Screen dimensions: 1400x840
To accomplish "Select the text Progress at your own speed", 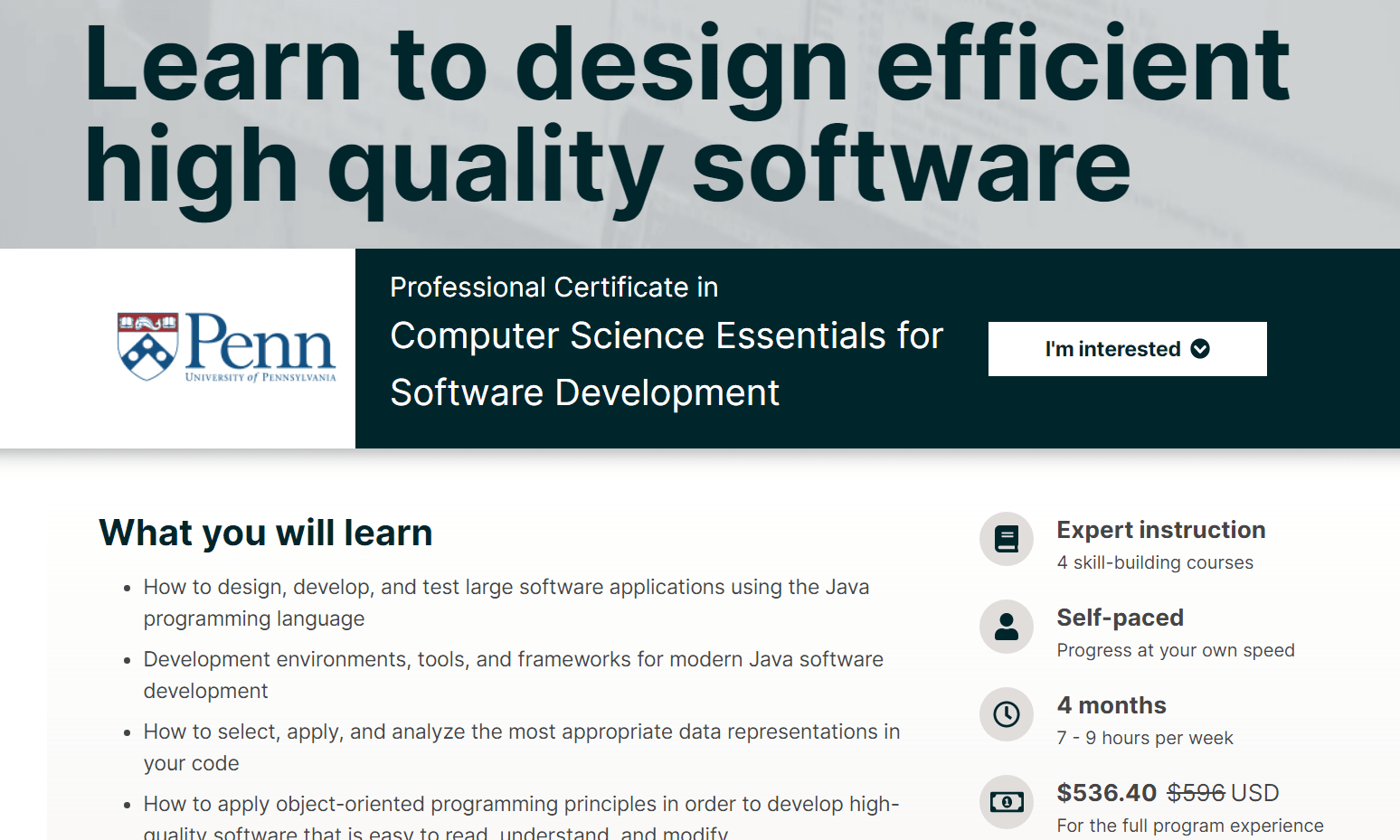I will pyautogui.click(x=1176, y=650).
